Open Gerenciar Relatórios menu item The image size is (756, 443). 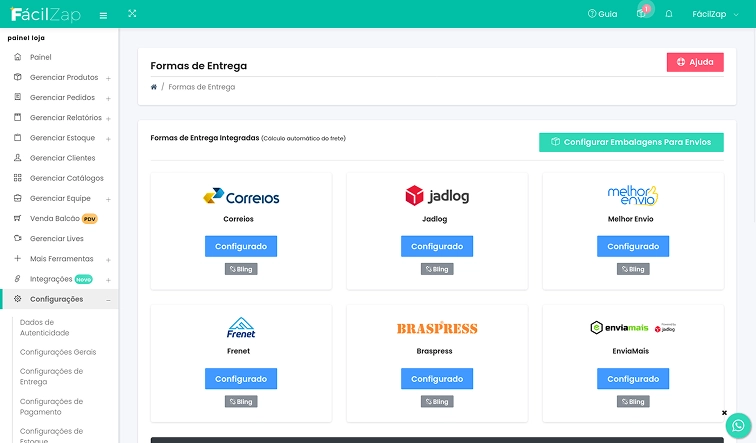(x=66, y=118)
